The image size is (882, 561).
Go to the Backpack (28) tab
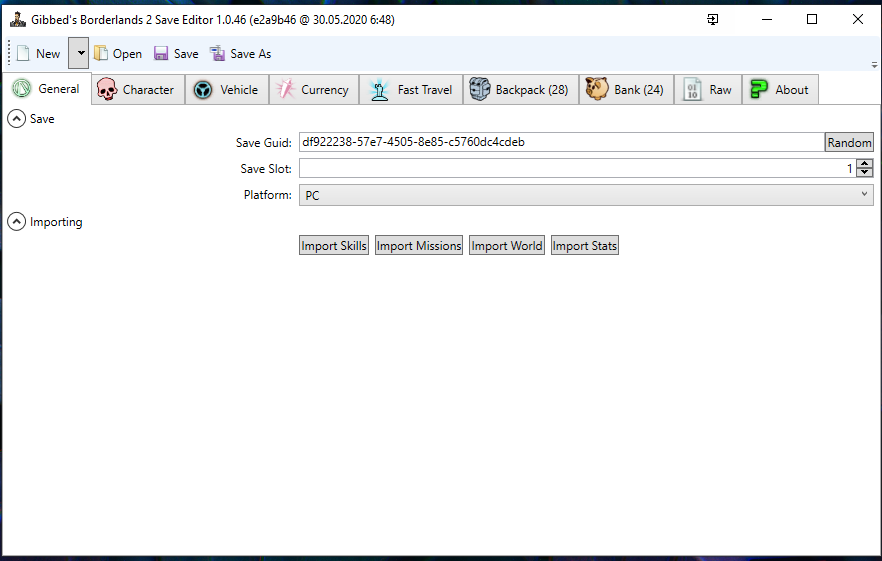[521, 90]
